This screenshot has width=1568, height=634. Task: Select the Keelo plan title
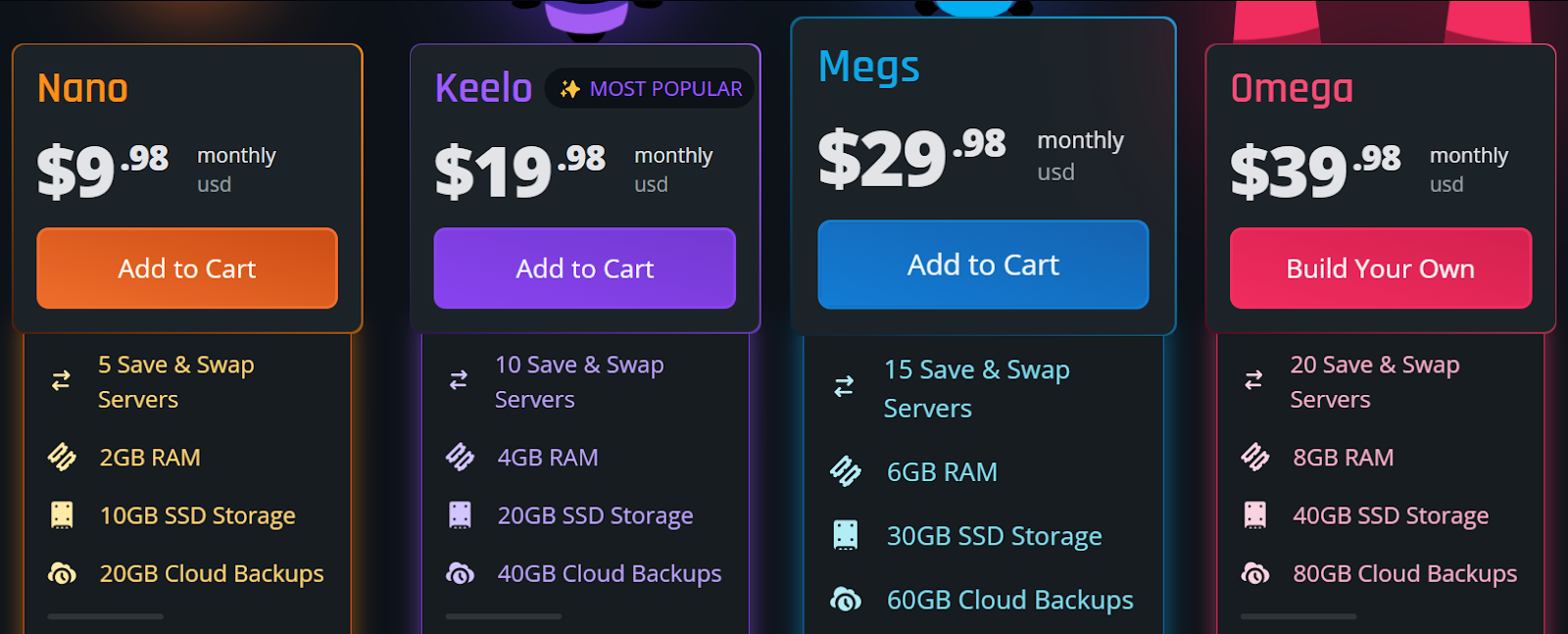[x=483, y=88]
